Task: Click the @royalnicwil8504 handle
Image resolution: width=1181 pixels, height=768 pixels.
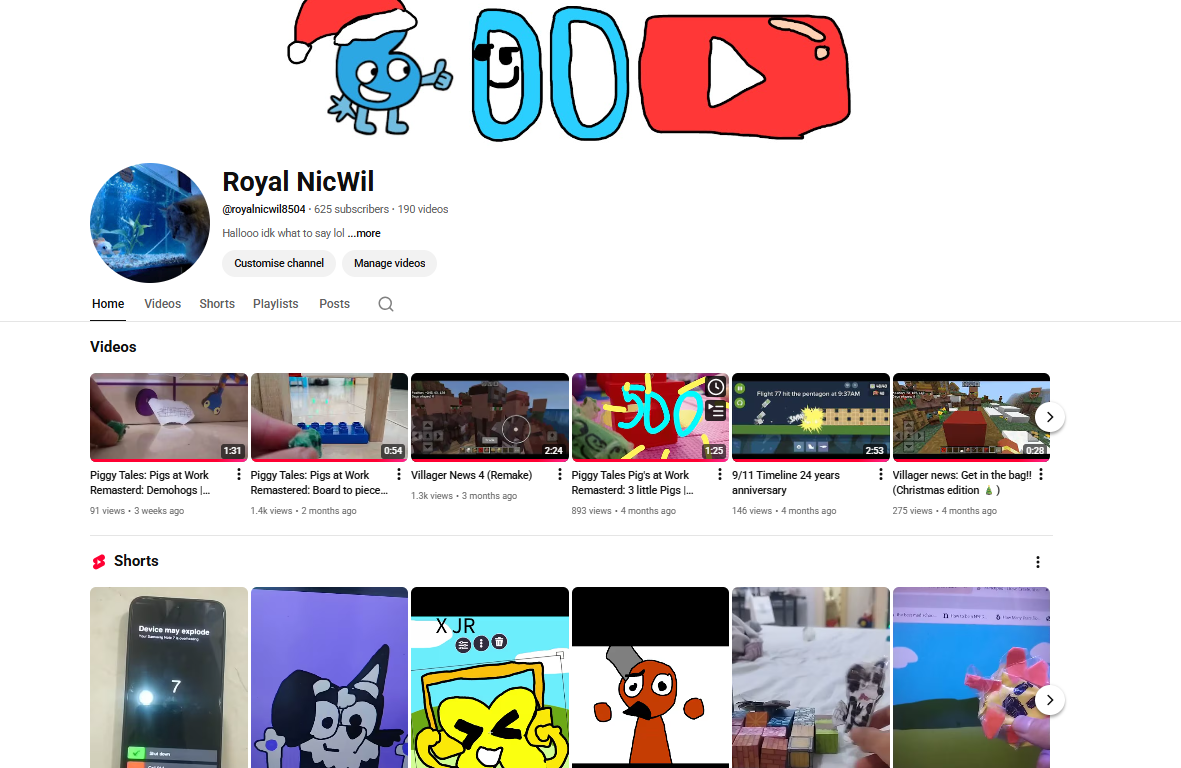Action: pyautogui.click(x=264, y=209)
